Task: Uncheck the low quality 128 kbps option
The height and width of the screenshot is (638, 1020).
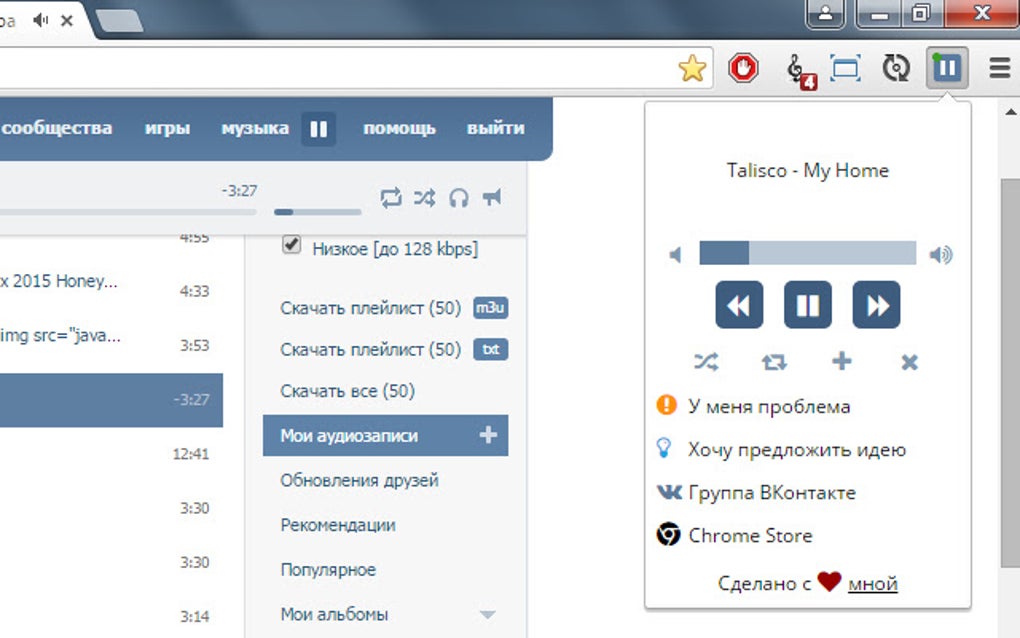Action: point(291,246)
